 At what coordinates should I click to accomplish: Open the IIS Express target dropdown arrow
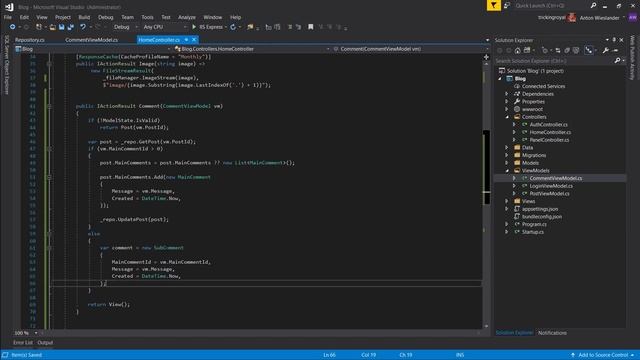[x=226, y=27]
